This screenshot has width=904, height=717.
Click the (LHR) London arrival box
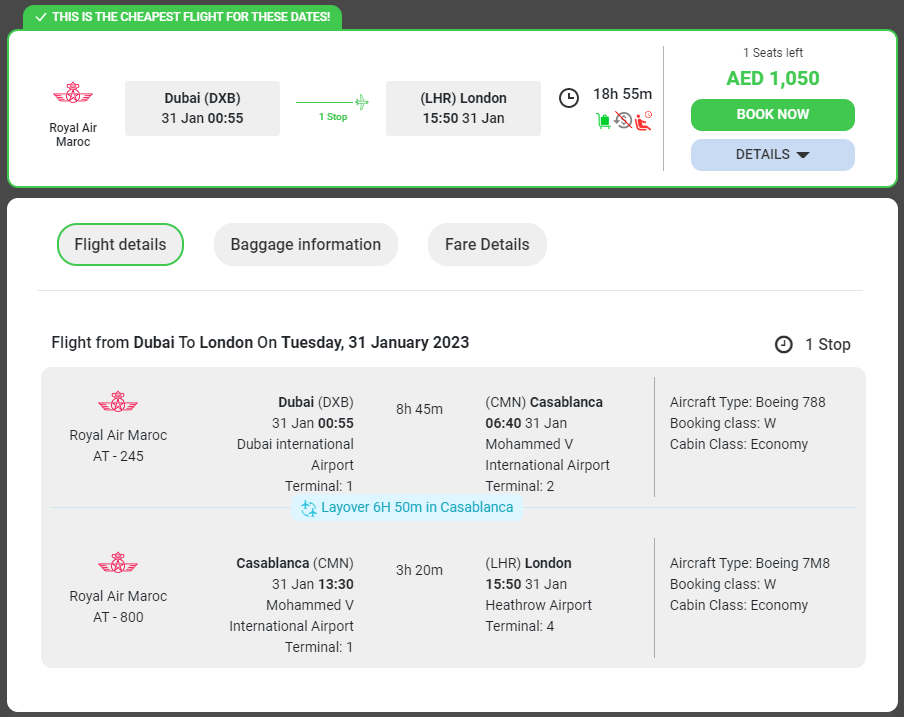463,108
